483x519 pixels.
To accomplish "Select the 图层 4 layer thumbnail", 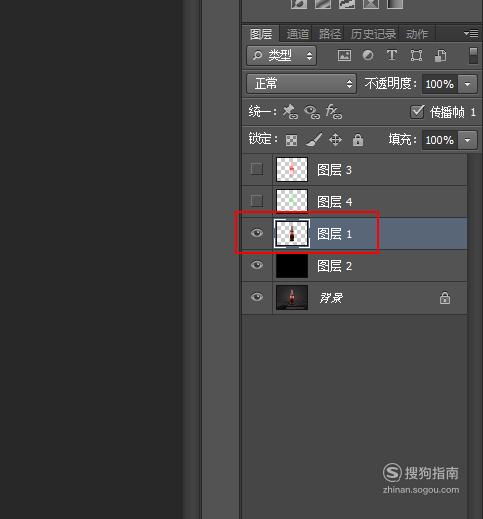I will pos(292,200).
